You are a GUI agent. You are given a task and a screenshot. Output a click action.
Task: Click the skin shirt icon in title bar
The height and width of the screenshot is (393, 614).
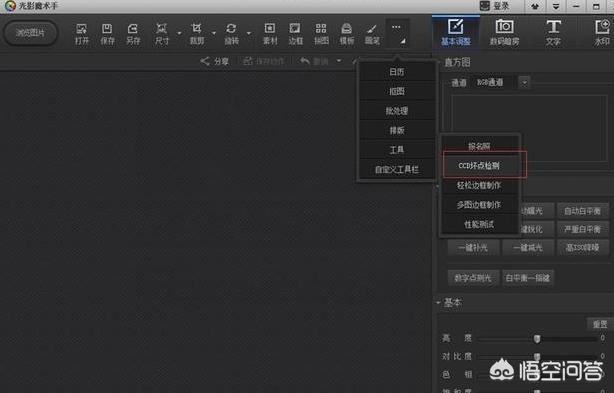click(x=535, y=6)
